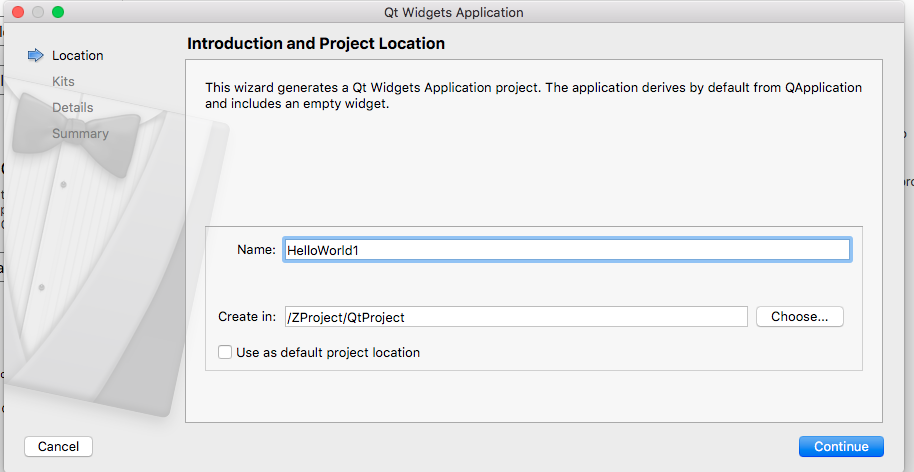
Task: Click the Name: label
Action: coord(256,249)
